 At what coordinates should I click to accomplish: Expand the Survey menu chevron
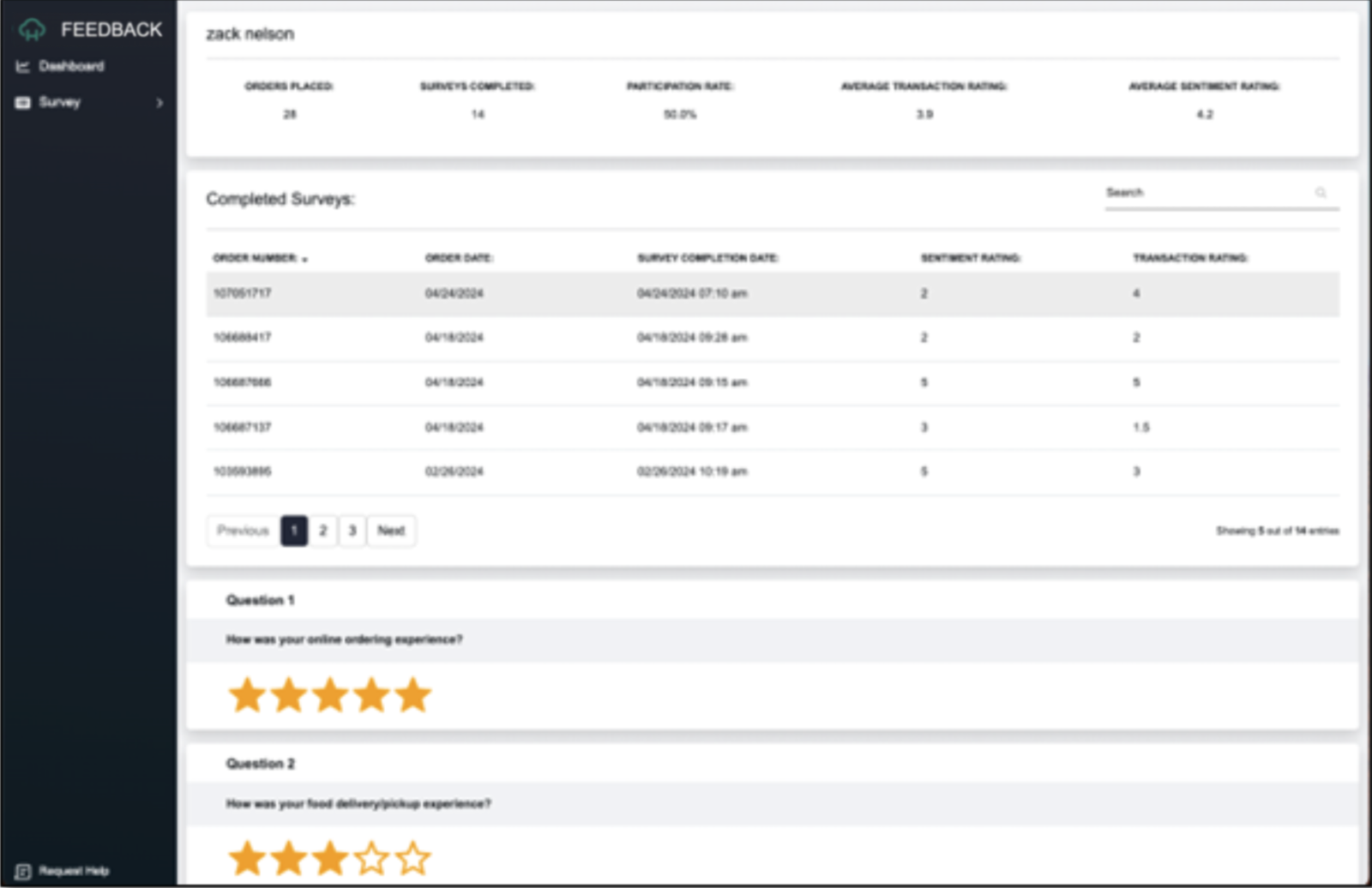coord(158,103)
